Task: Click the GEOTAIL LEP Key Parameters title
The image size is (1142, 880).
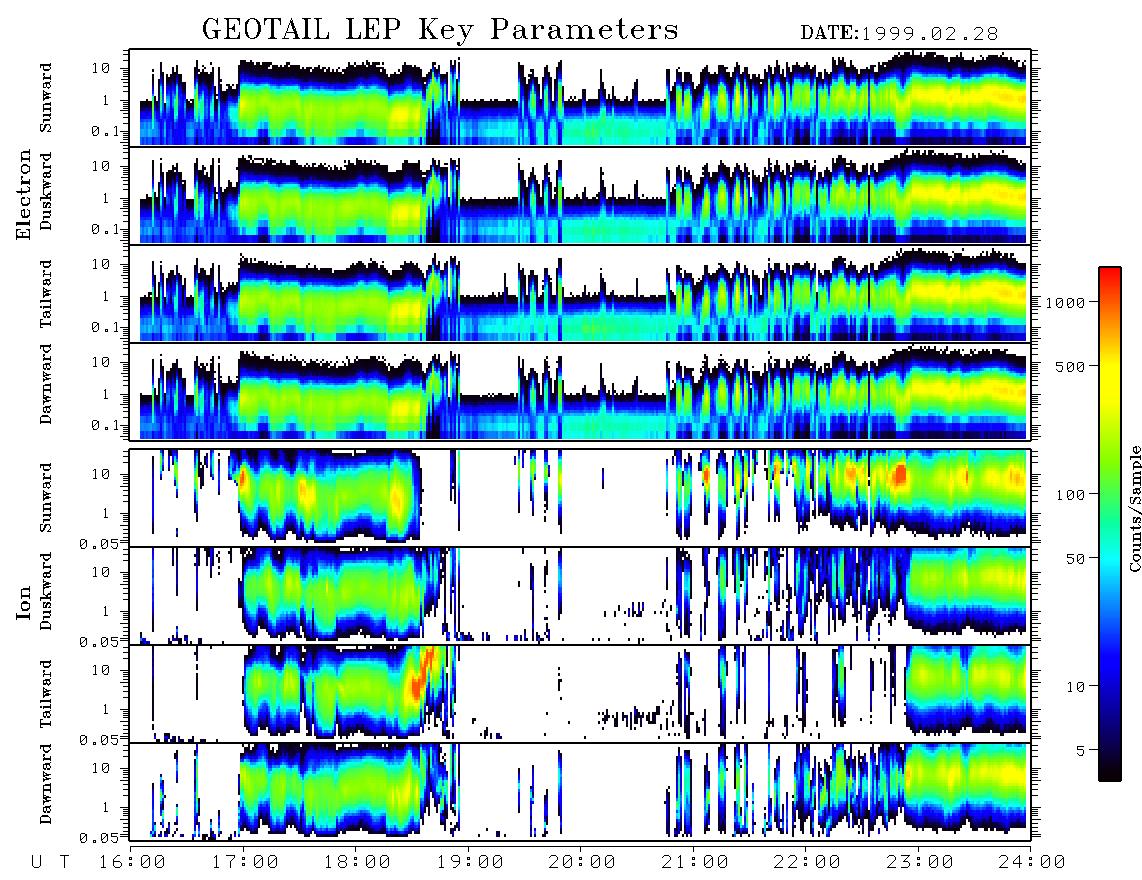Action: pos(440,31)
